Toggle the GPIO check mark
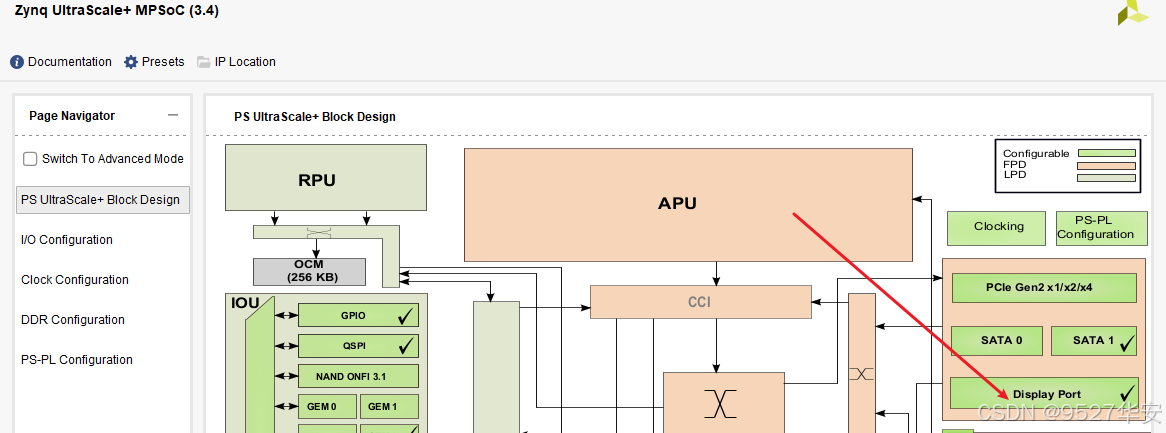The image size is (1166, 433). point(405,316)
